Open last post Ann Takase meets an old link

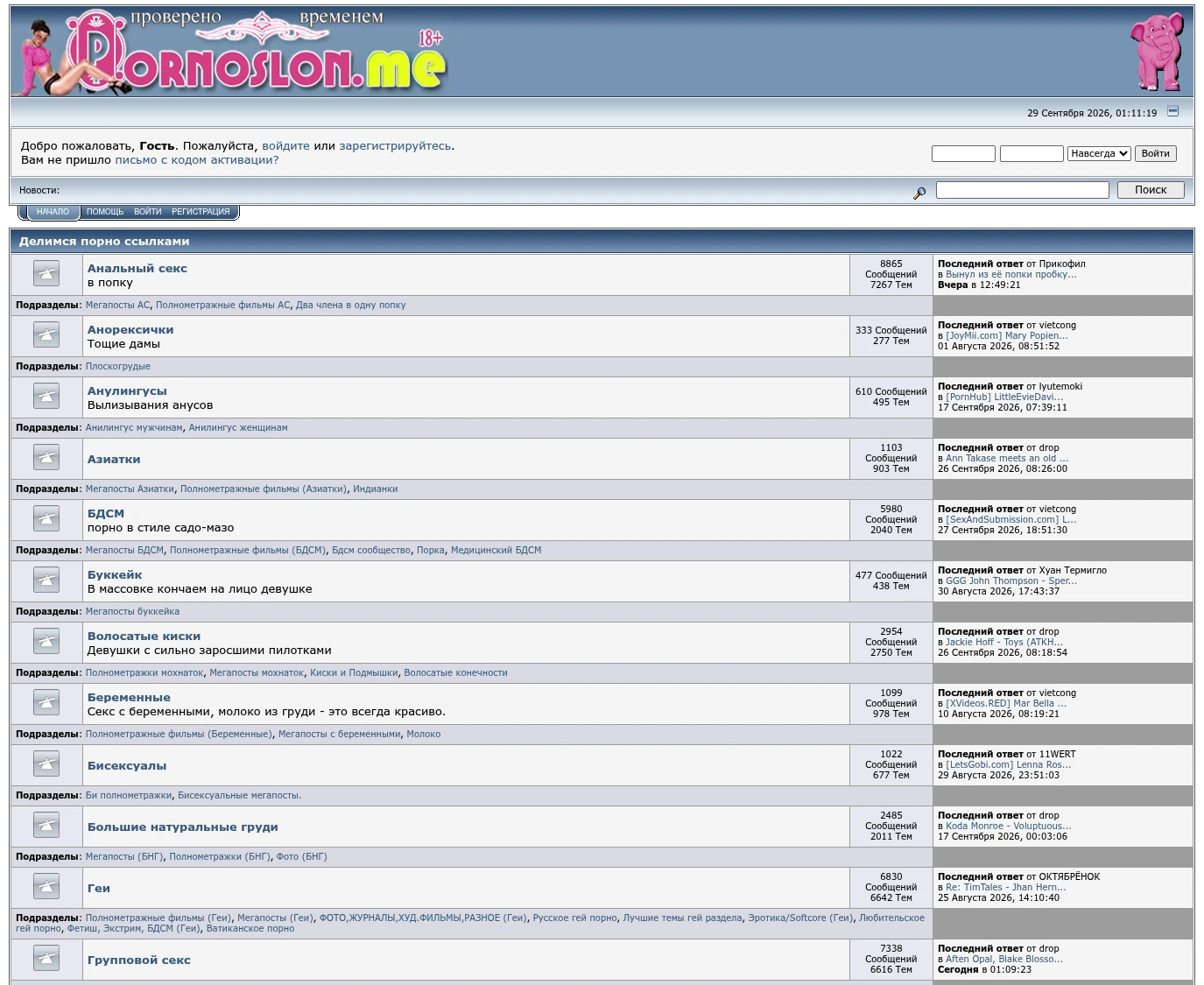pos(1007,459)
